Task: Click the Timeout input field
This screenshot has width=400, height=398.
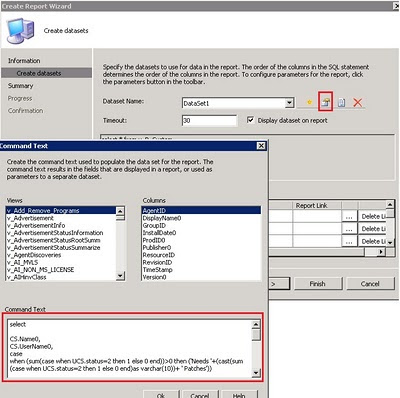Action: point(210,120)
